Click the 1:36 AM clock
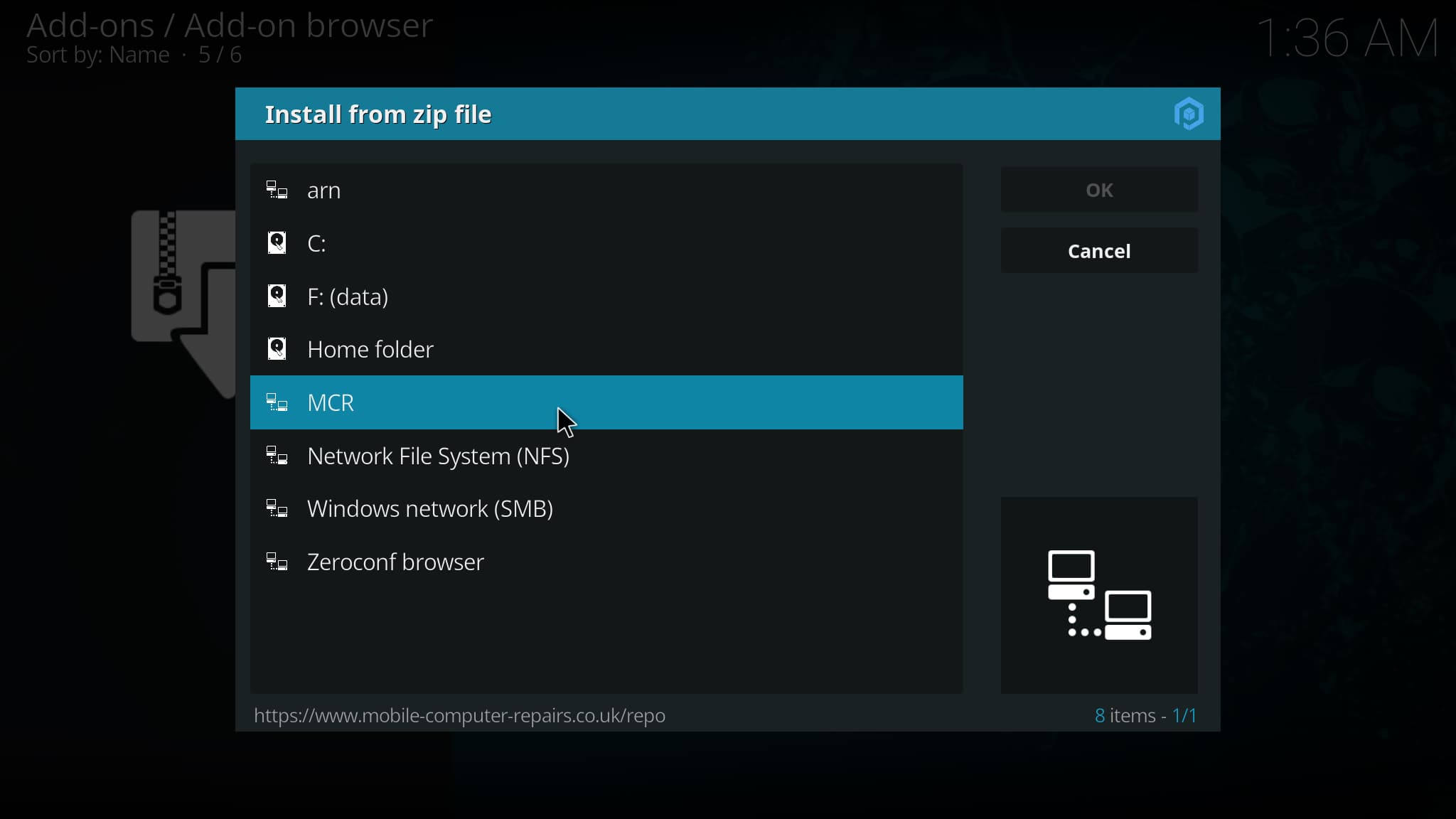This screenshot has height=819, width=1456. [1347, 38]
